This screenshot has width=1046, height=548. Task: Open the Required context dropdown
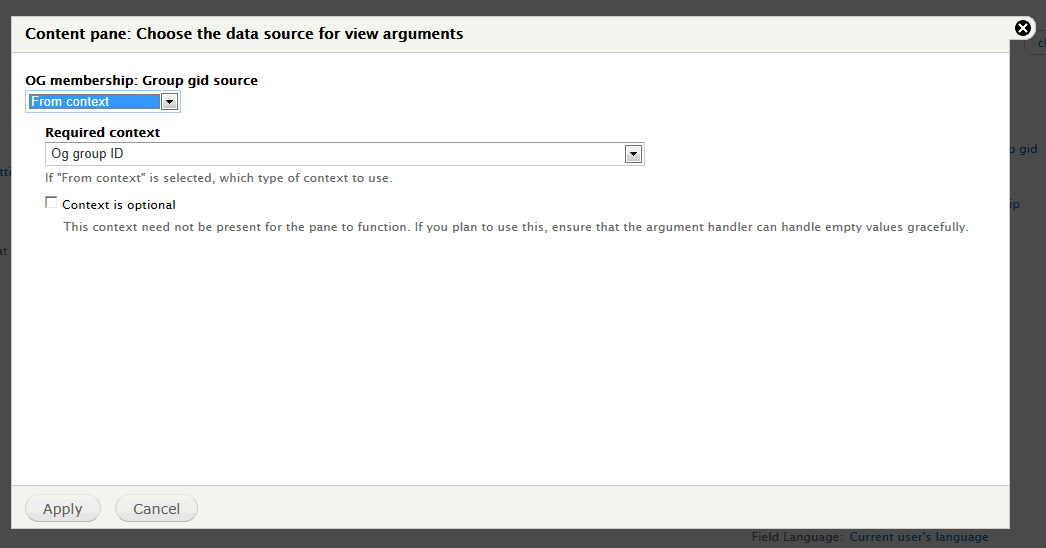coord(344,154)
